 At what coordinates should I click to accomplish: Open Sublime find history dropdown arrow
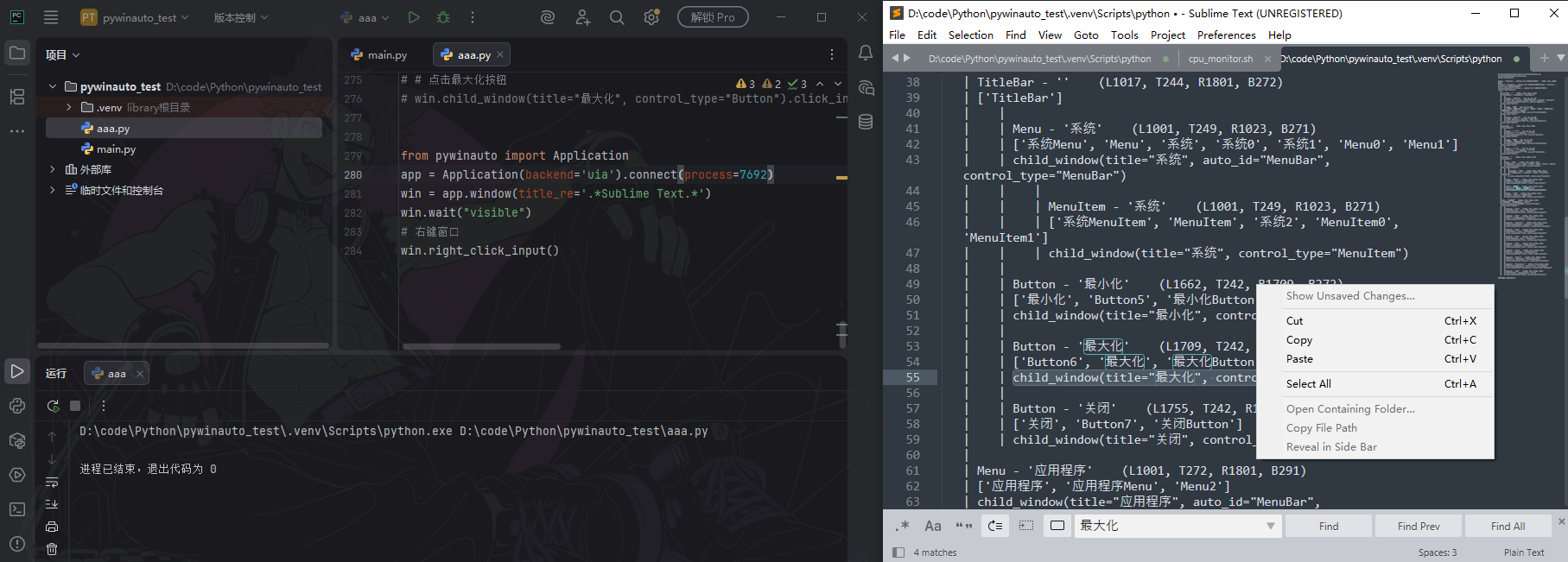click(x=1270, y=526)
